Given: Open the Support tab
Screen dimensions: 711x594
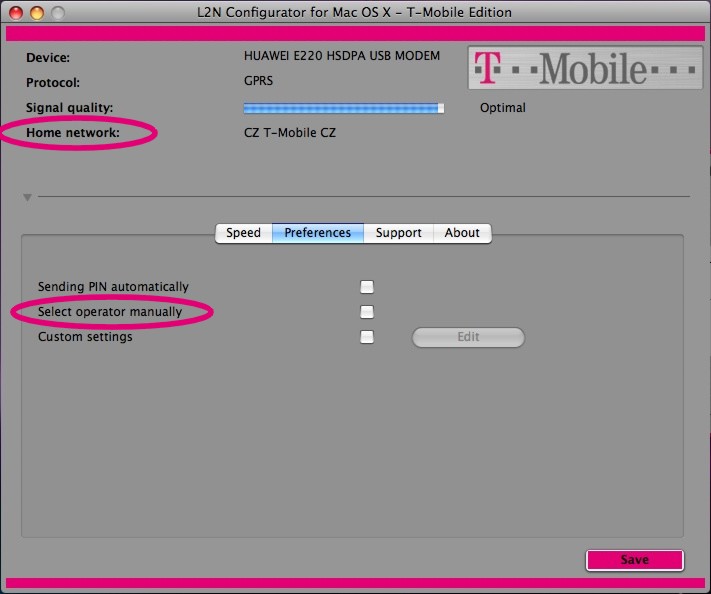Looking at the screenshot, I should click(x=399, y=233).
